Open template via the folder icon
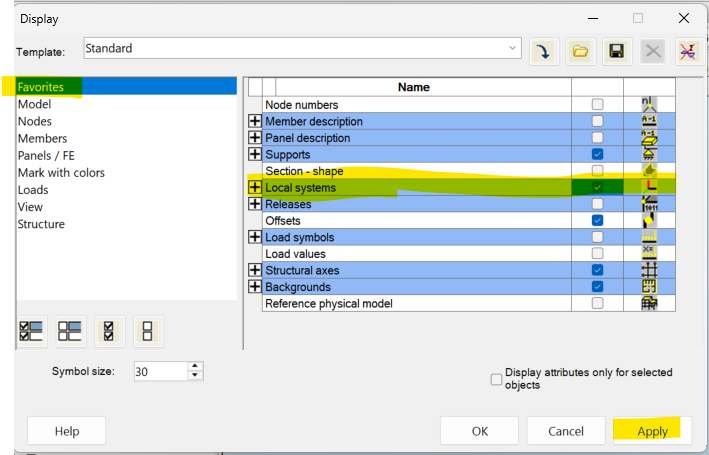Screen dimensions: 709x455 581,51
